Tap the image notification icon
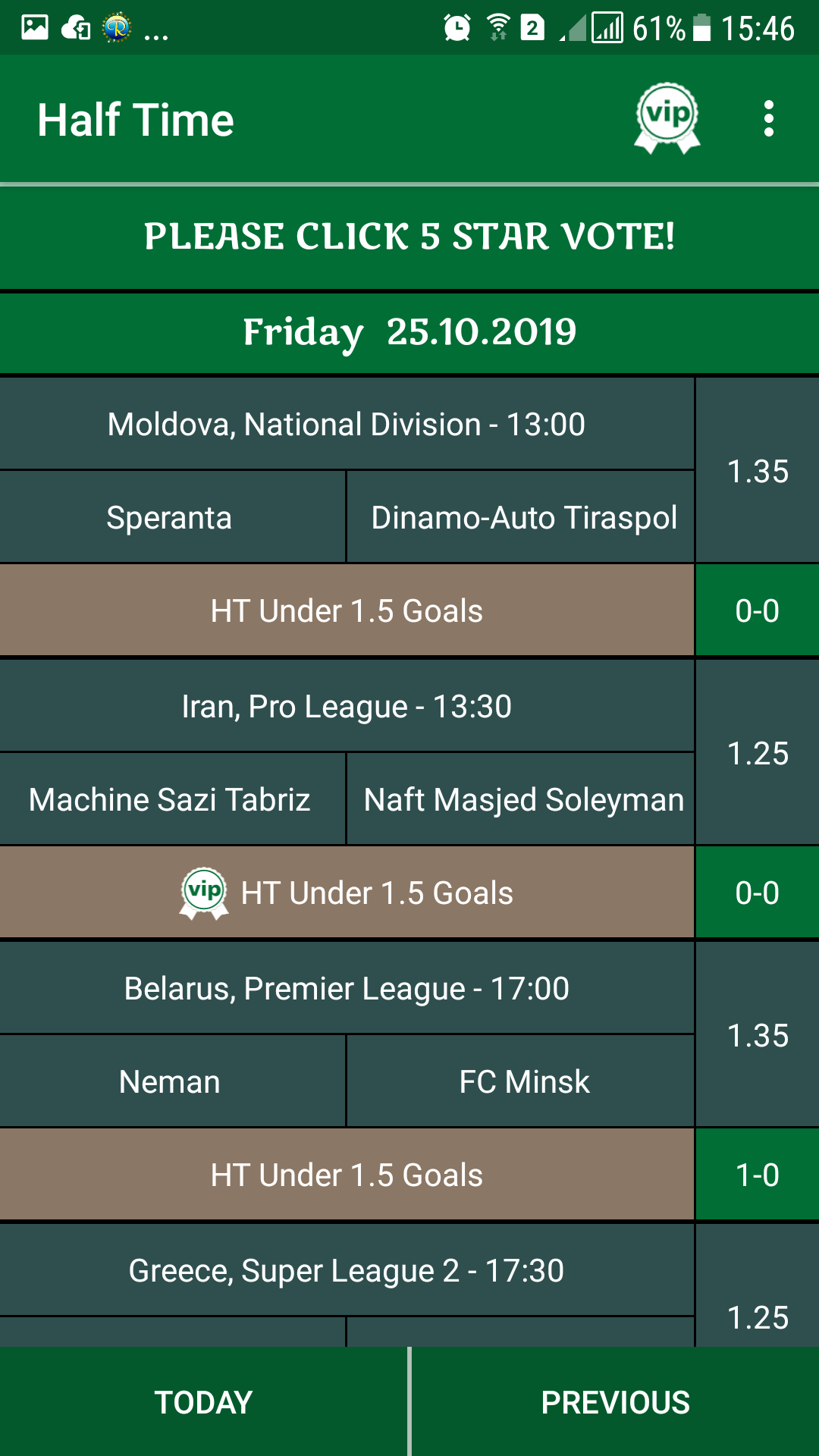Screen dimensions: 819x1456 click(35, 27)
